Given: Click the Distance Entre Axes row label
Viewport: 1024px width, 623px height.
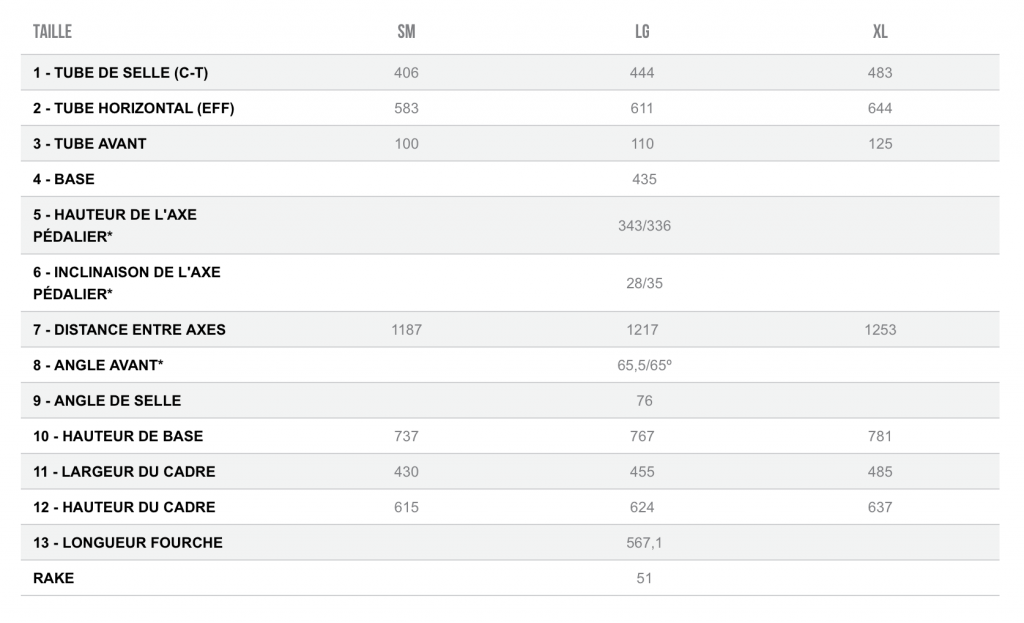Looking at the screenshot, I should coord(129,330).
